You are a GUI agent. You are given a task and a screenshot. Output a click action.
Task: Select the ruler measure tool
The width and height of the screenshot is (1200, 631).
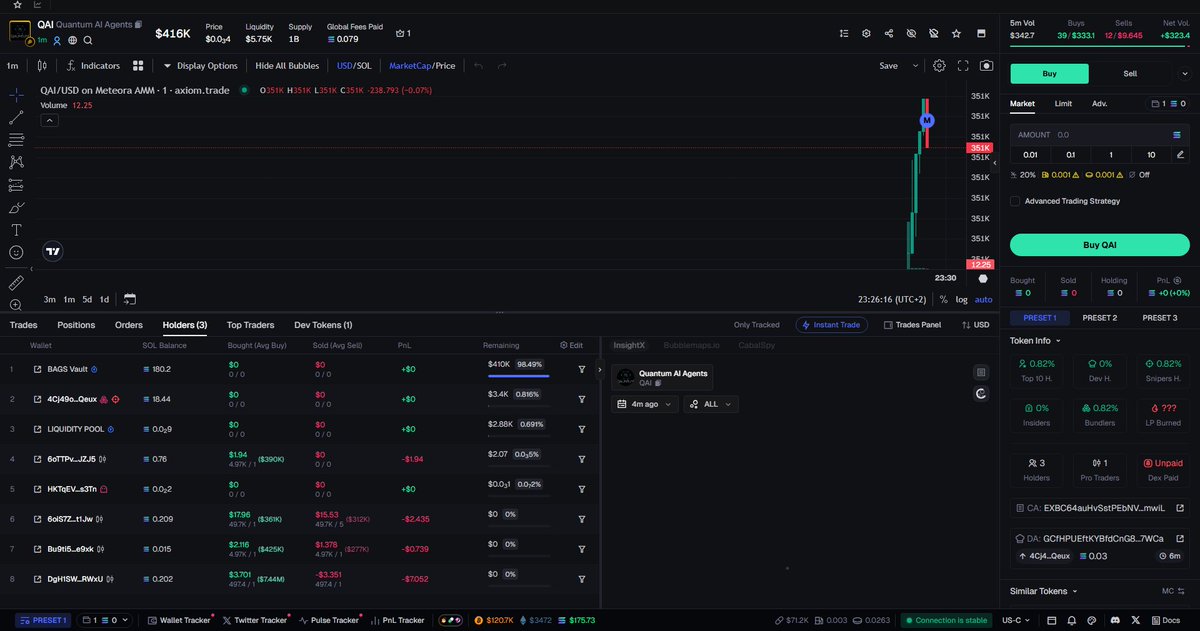(16, 283)
